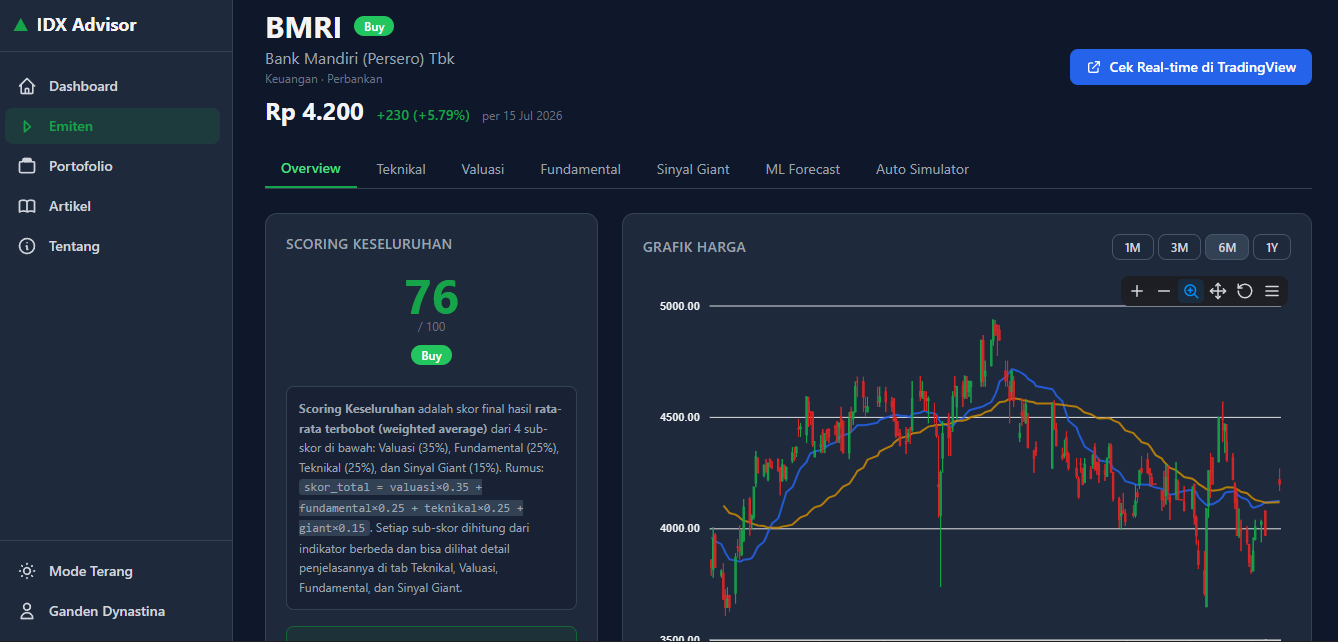Click the external-link icon in TradingView button
1338x642 pixels.
pyautogui.click(x=1093, y=67)
